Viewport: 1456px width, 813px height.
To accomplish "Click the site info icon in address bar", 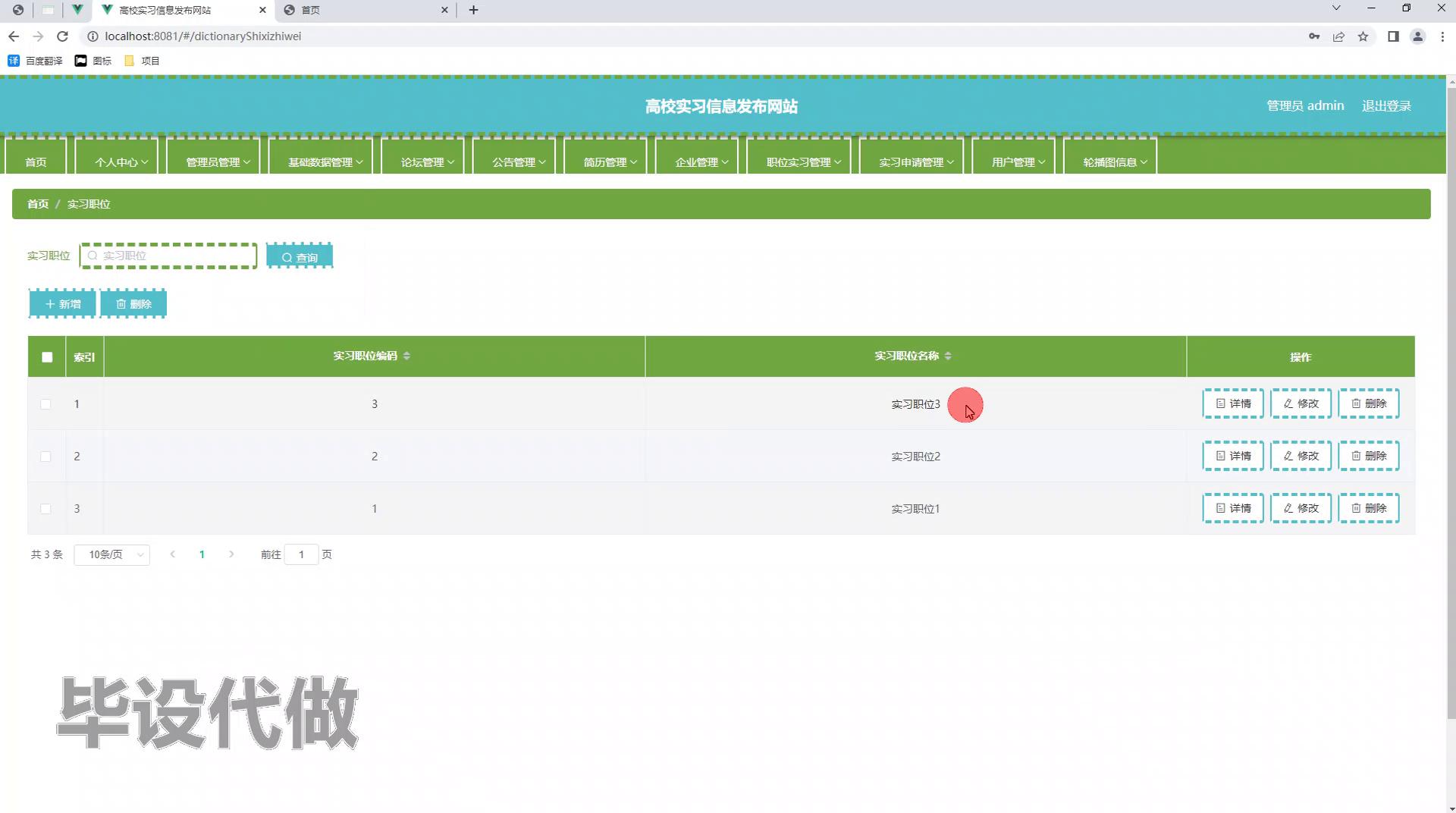I will click(93, 36).
